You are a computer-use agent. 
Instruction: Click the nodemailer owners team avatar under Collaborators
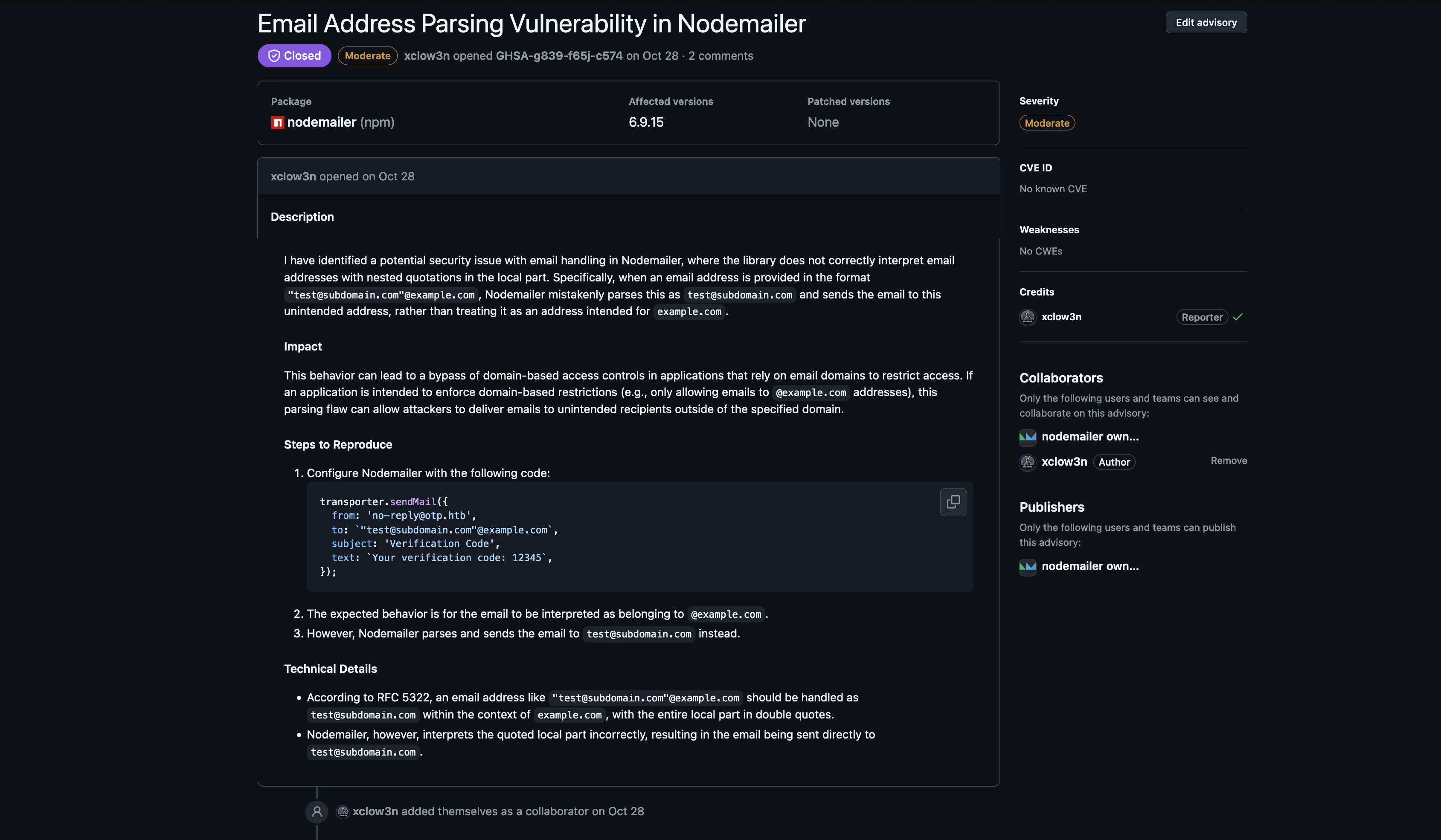(x=1028, y=437)
